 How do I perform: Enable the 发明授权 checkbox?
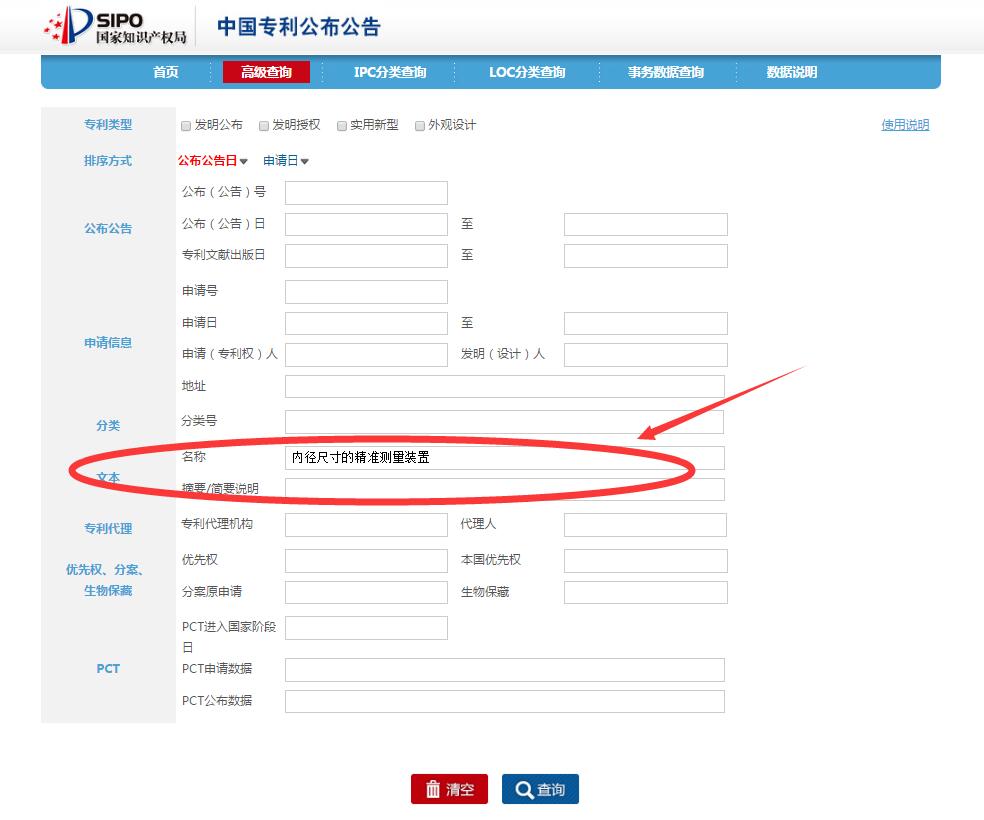click(x=263, y=125)
